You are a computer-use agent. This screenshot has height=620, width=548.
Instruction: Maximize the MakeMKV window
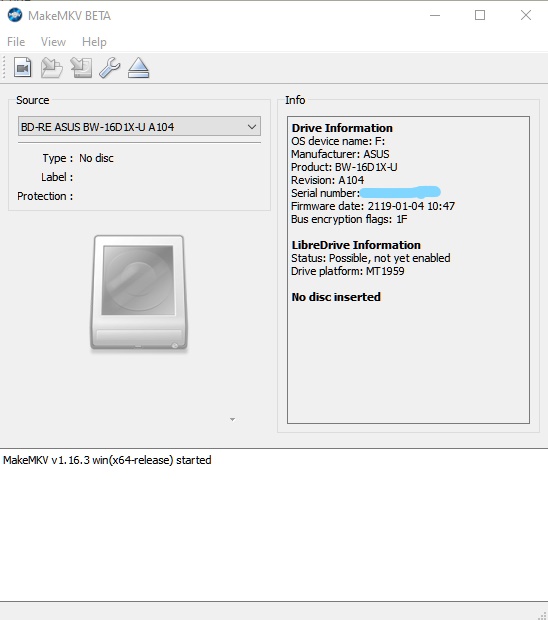[480, 15]
